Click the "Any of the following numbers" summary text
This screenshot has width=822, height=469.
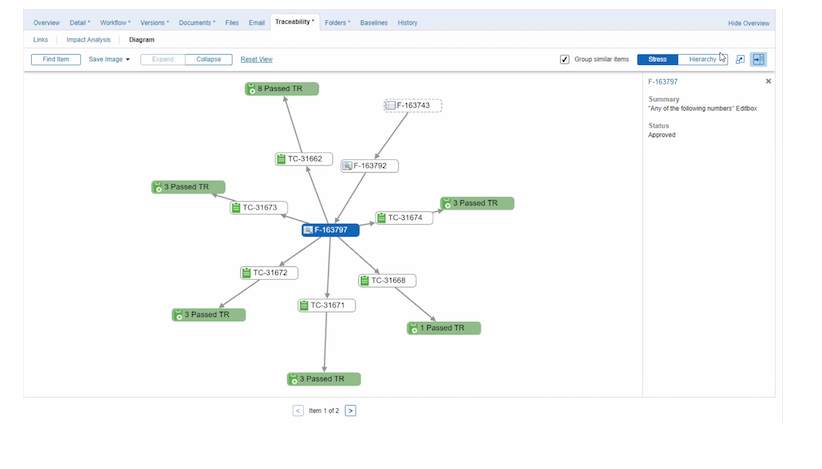pyautogui.click(x=702, y=108)
